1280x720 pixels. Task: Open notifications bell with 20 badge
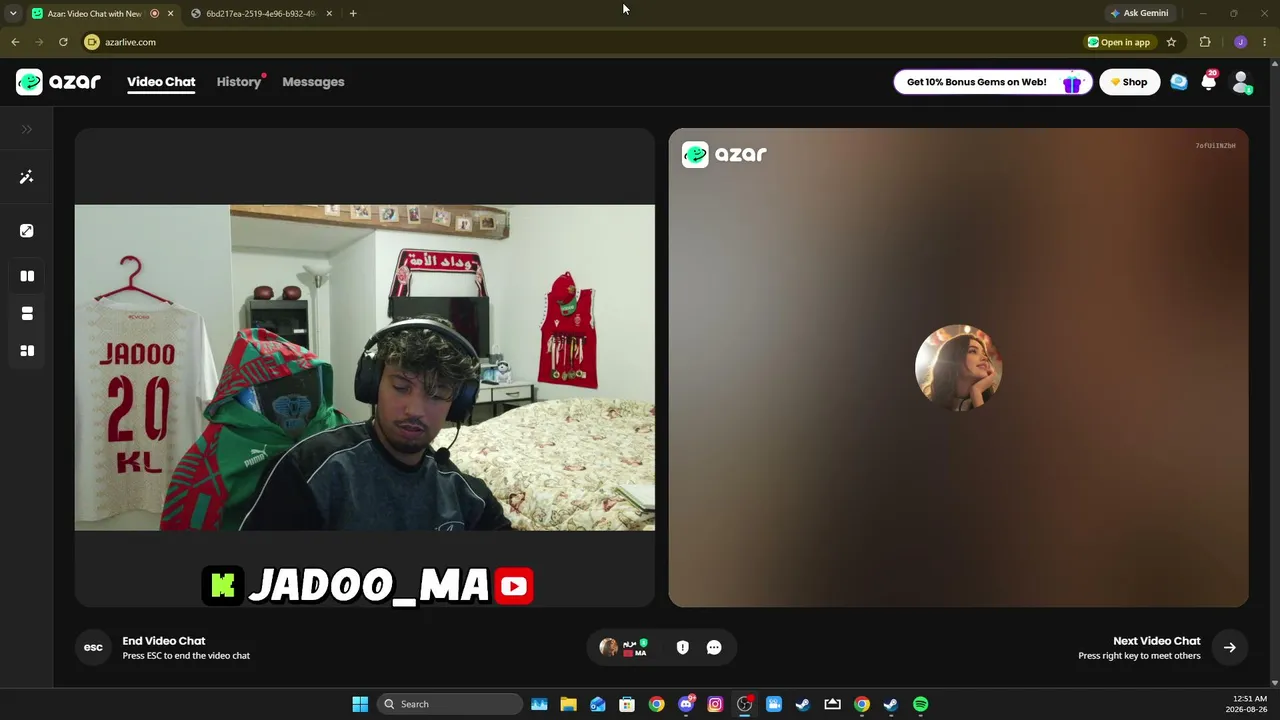[x=1209, y=82]
